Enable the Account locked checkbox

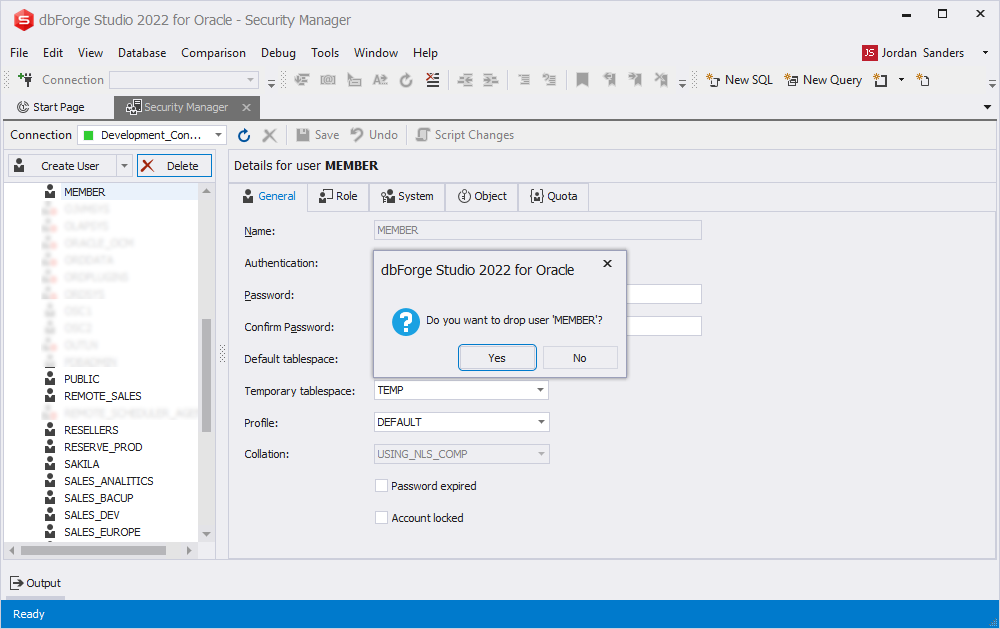tap(381, 518)
